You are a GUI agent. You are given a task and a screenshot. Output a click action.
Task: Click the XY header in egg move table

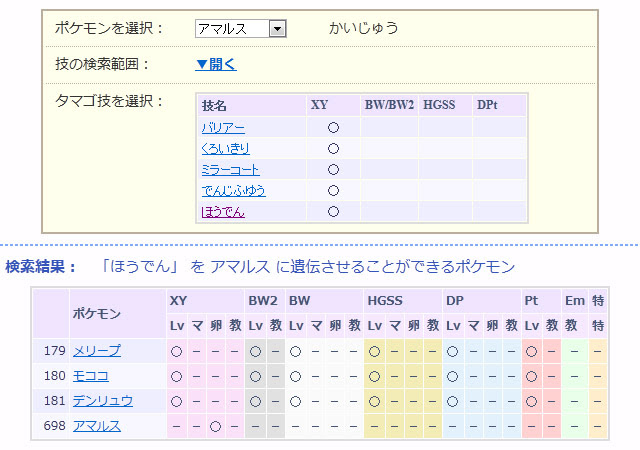(320, 105)
